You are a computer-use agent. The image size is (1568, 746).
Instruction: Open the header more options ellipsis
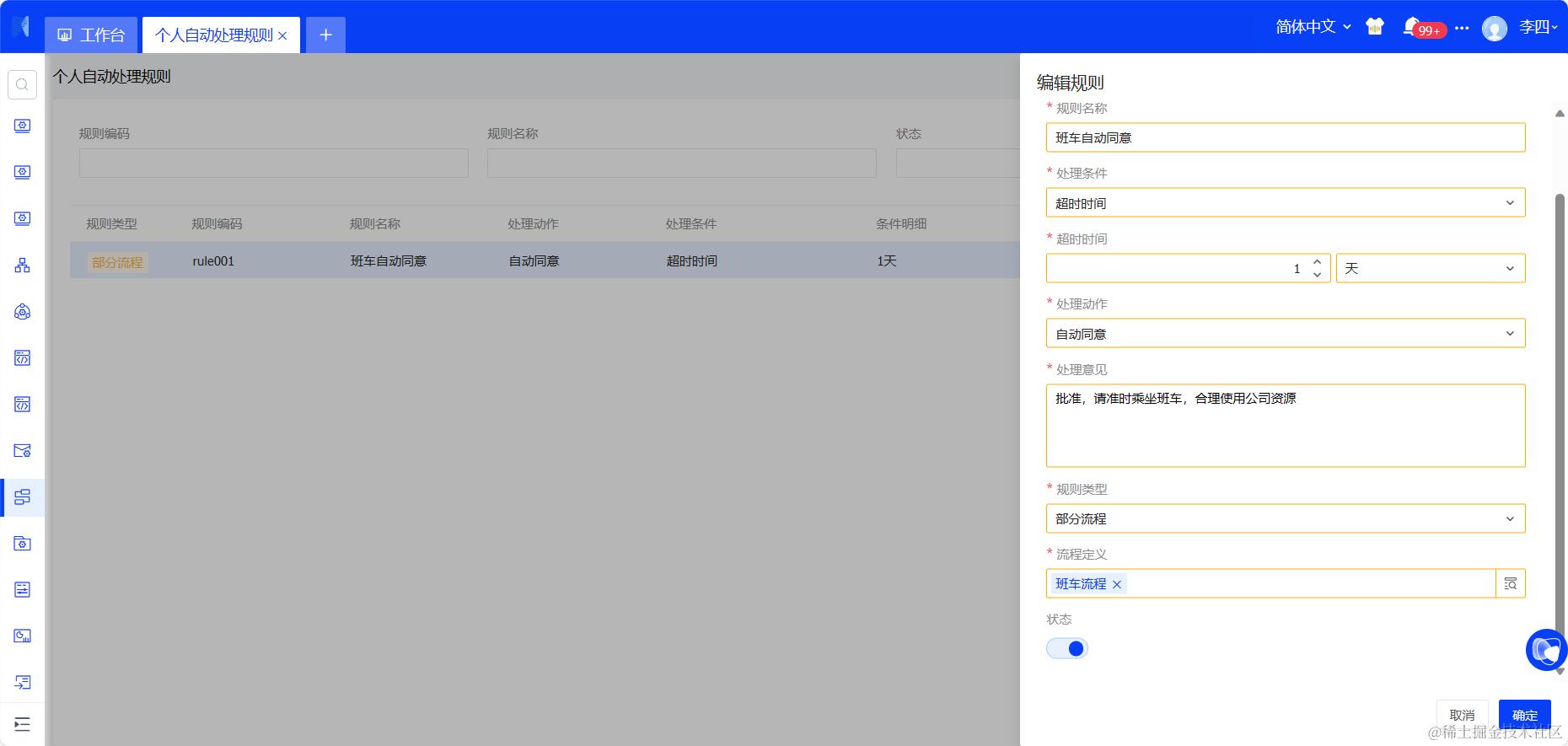pos(1462,28)
